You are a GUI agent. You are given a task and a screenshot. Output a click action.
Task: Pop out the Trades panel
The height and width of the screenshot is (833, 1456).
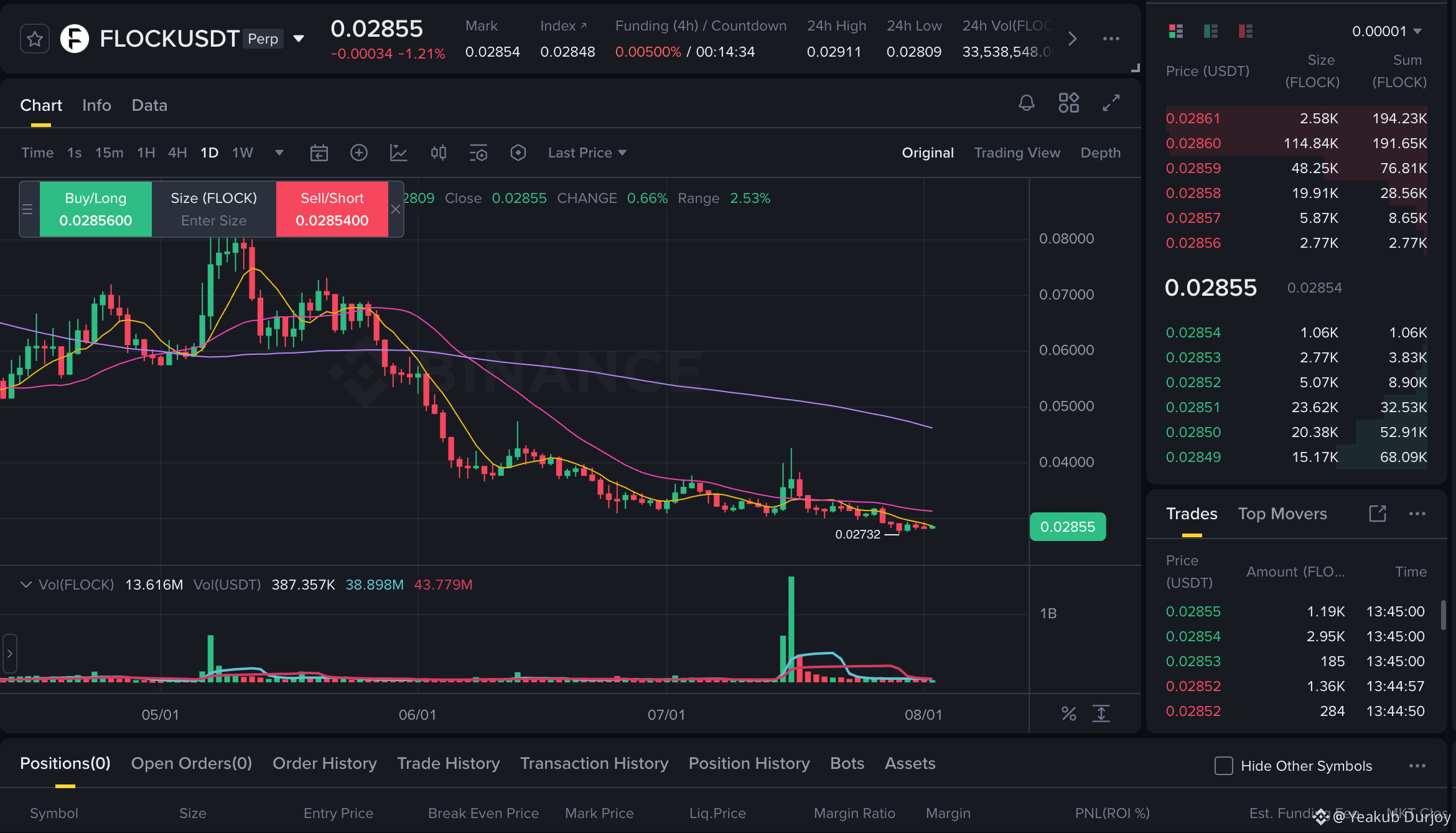pyautogui.click(x=1378, y=514)
